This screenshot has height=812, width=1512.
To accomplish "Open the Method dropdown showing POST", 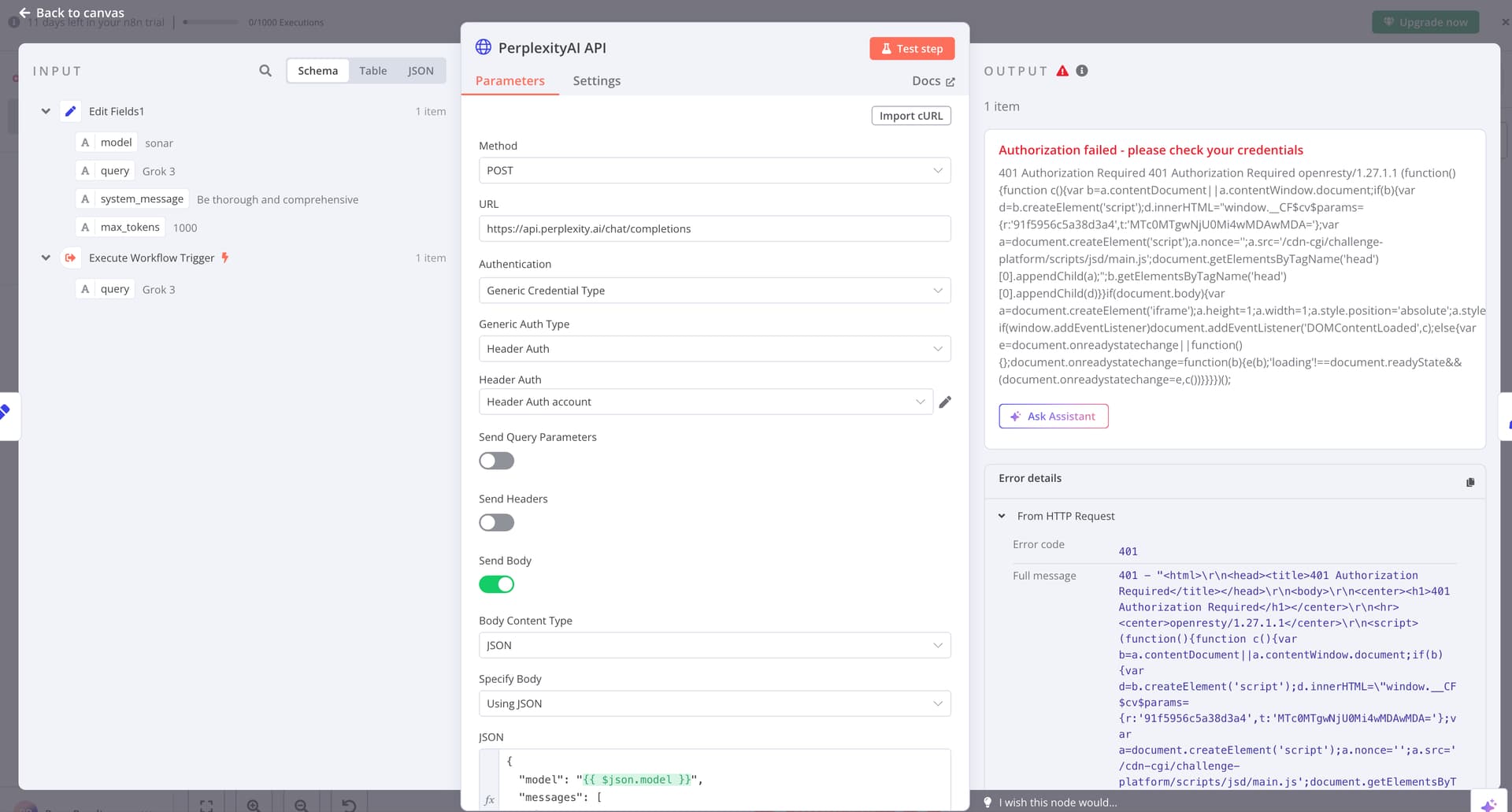I will (714, 171).
